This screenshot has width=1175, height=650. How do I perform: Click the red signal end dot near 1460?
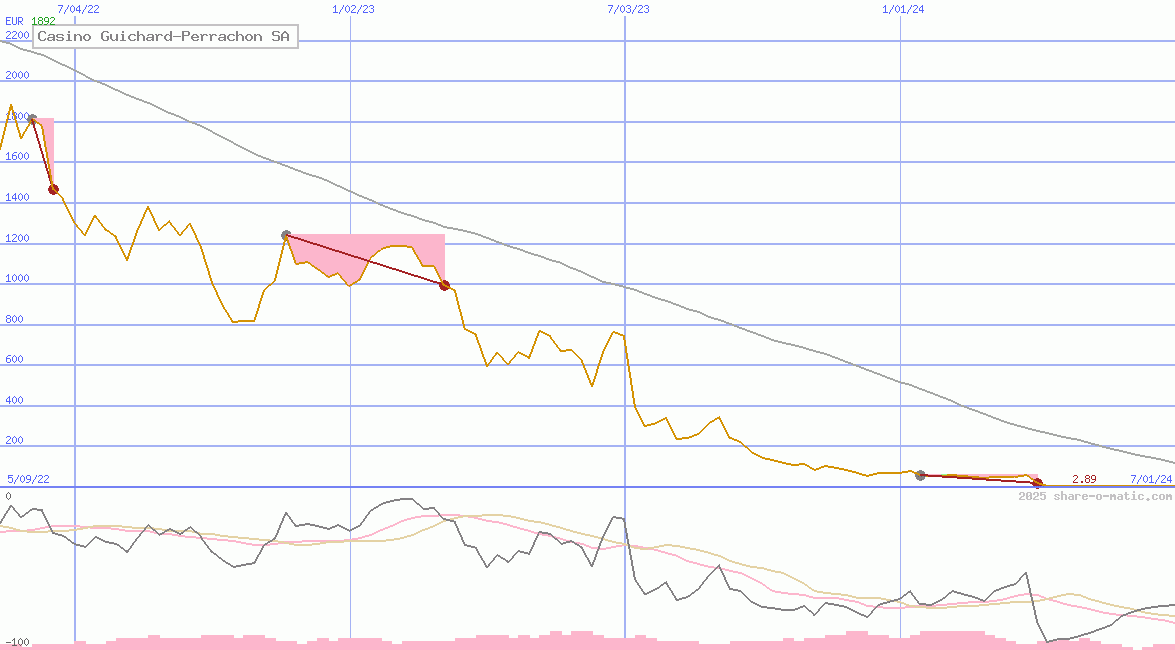point(53,190)
